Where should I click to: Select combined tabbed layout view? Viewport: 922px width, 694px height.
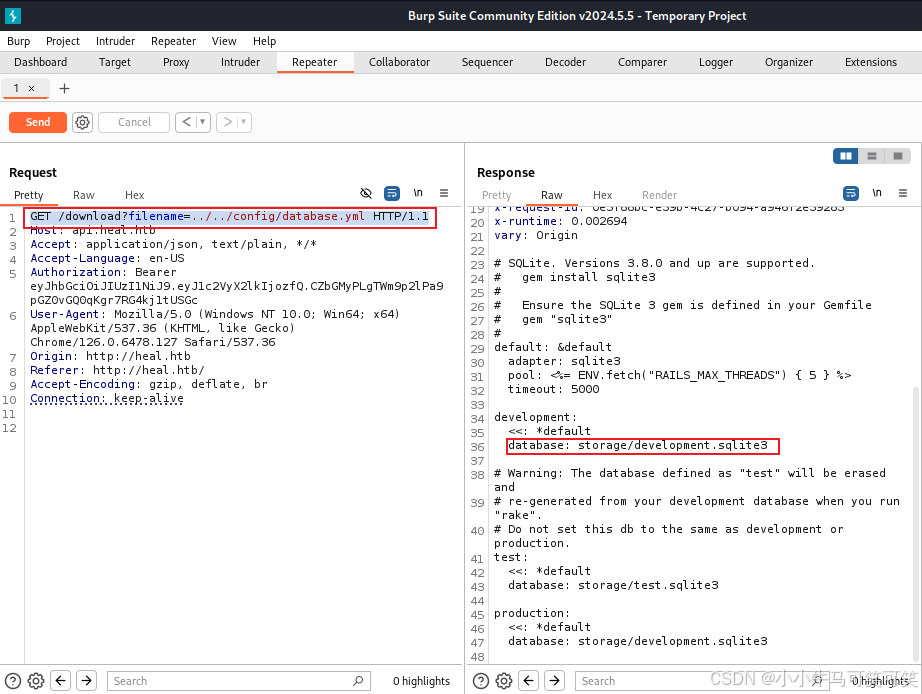tap(898, 156)
